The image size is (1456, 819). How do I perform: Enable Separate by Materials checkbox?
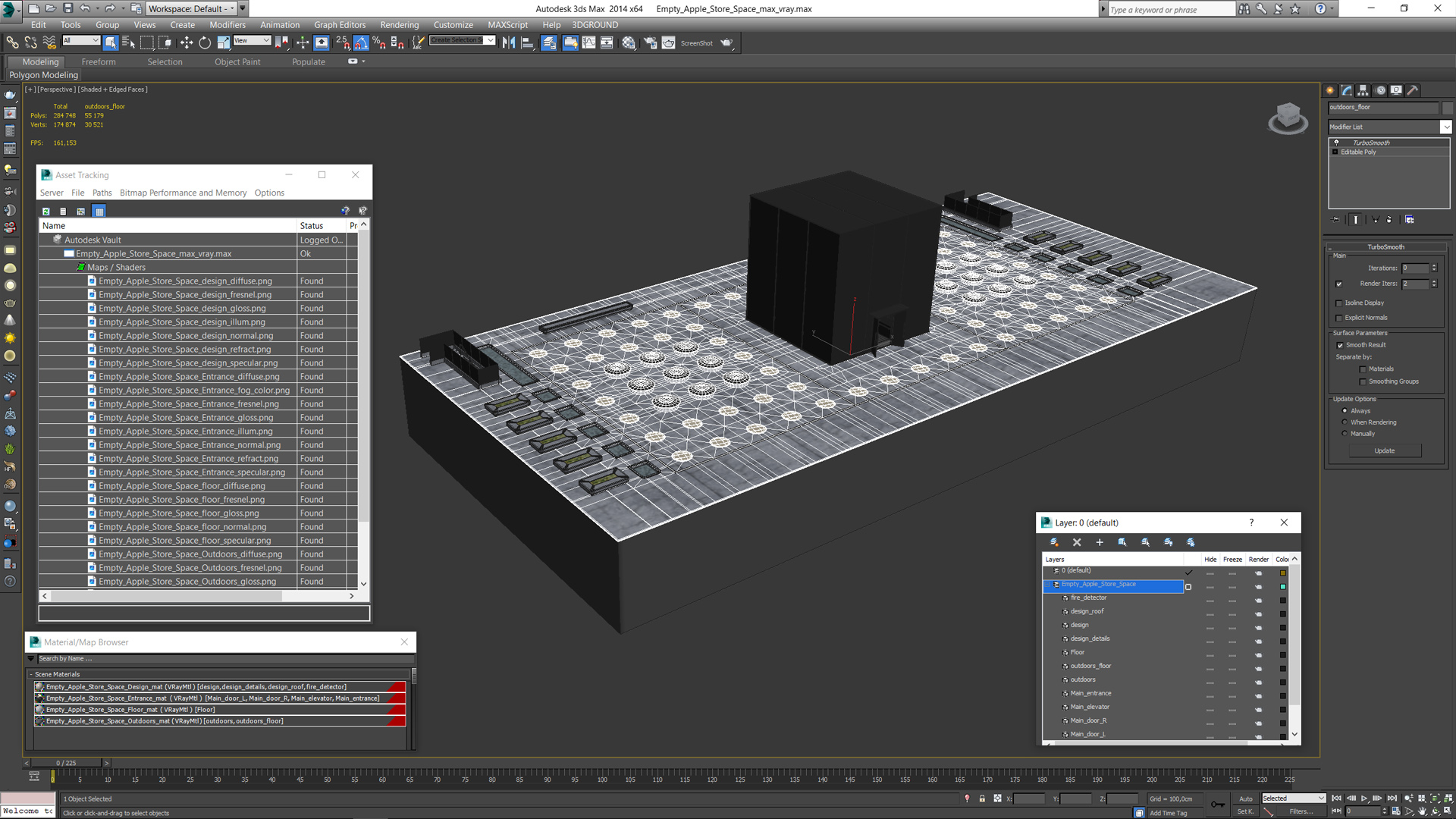[x=1363, y=369]
